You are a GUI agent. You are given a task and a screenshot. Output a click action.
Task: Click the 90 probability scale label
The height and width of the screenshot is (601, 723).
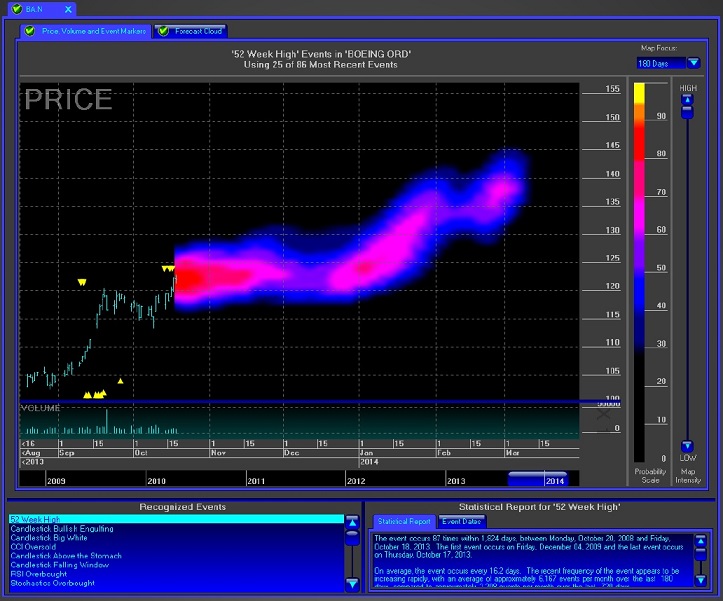click(x=661, y=116)
